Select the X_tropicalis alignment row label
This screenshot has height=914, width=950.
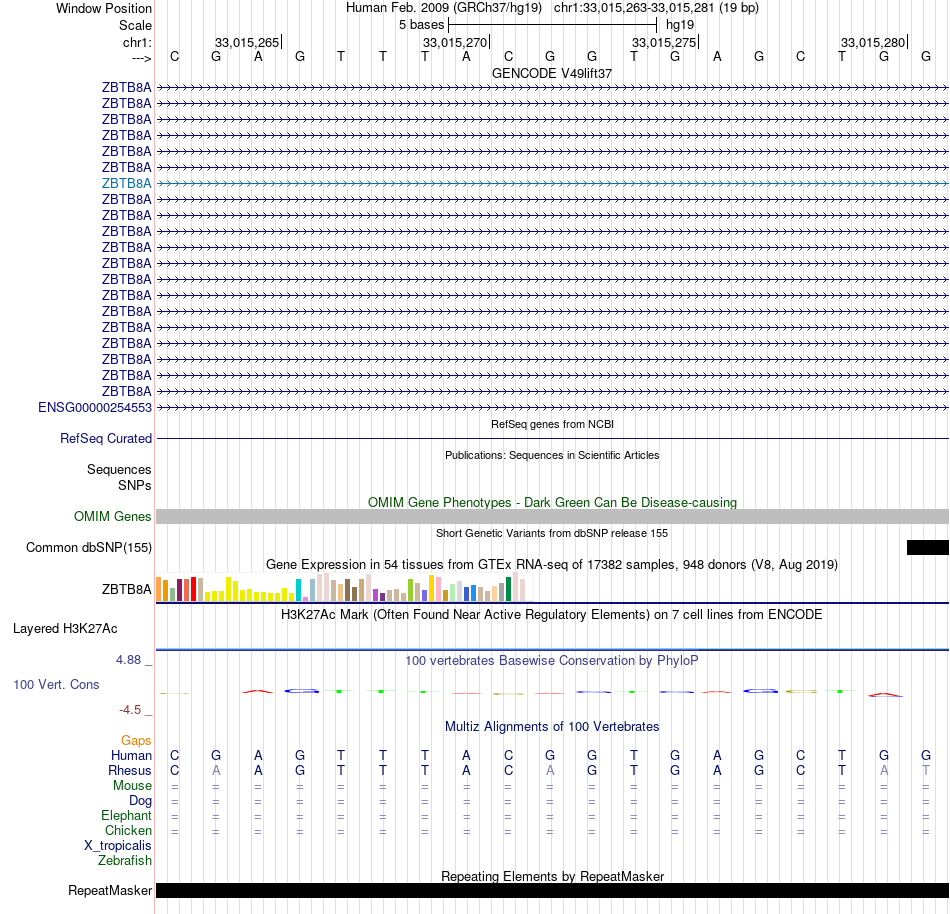coord(118,846)
